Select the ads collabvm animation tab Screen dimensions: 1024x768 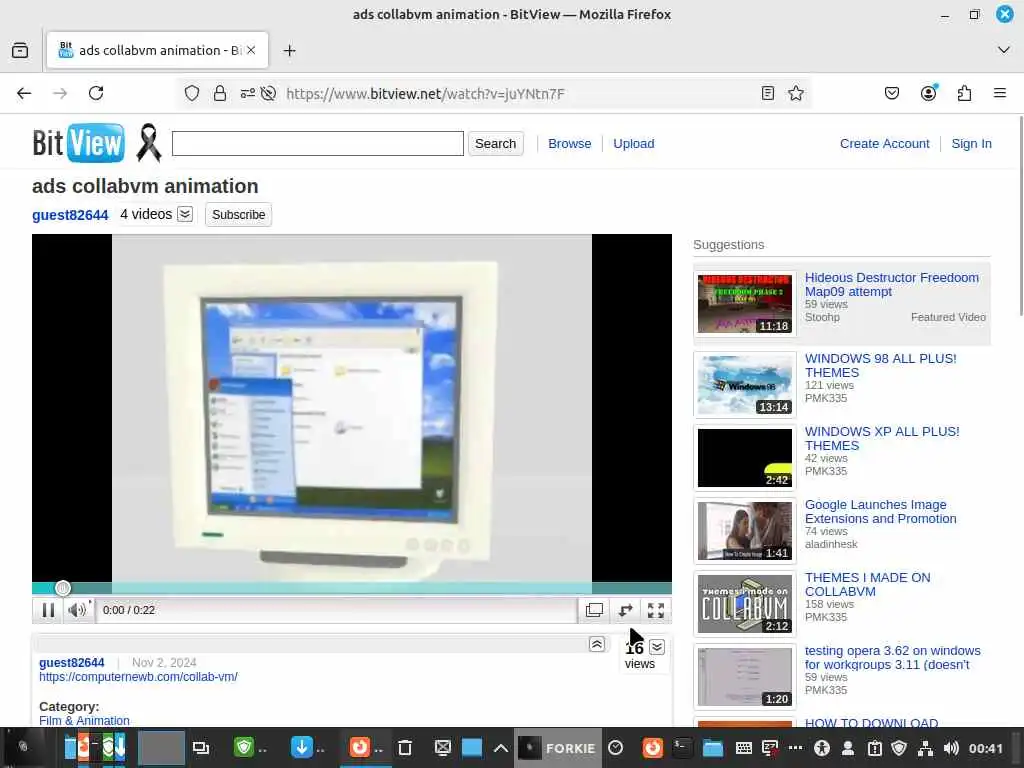coord(157,50)
